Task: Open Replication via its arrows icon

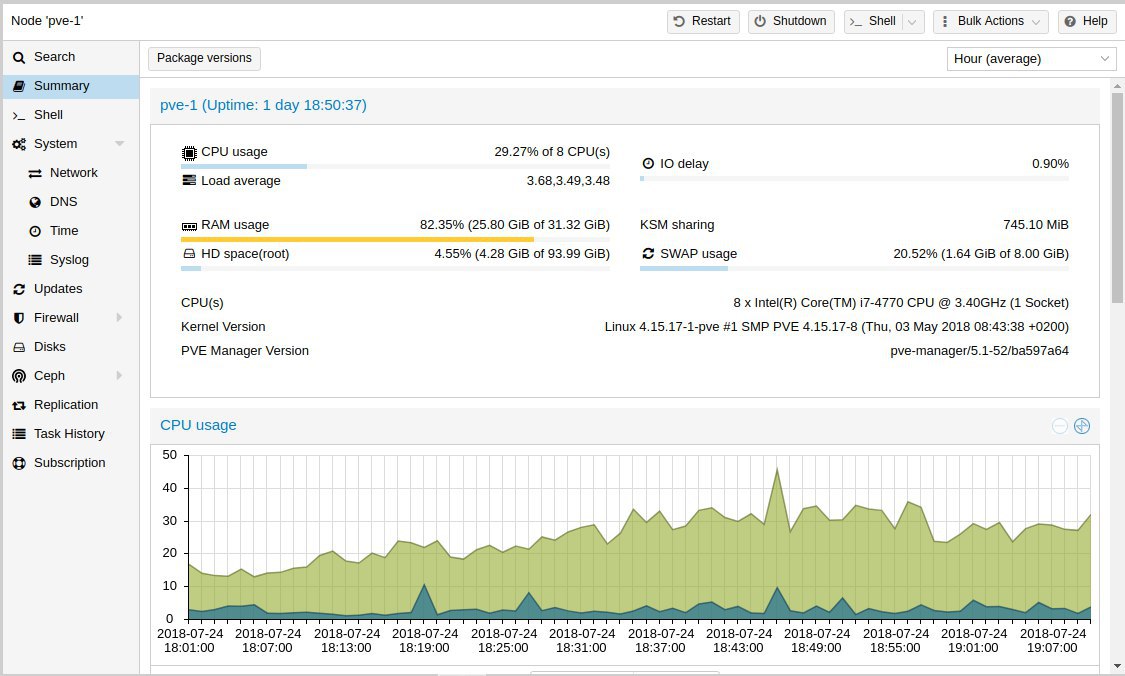Action: [x=19, y=405]
